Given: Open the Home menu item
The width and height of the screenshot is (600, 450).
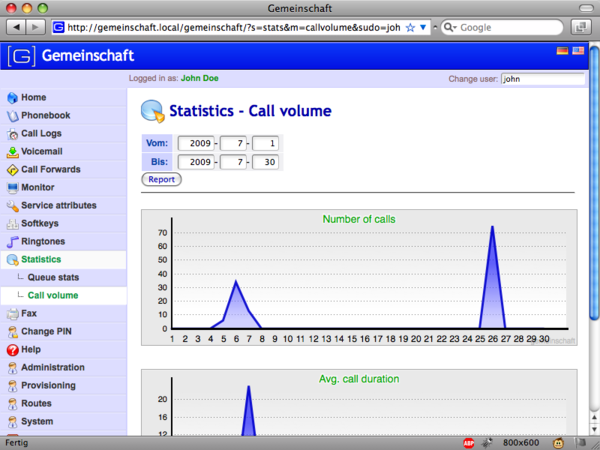Looking at the screenshot, I should coord(34,98).
